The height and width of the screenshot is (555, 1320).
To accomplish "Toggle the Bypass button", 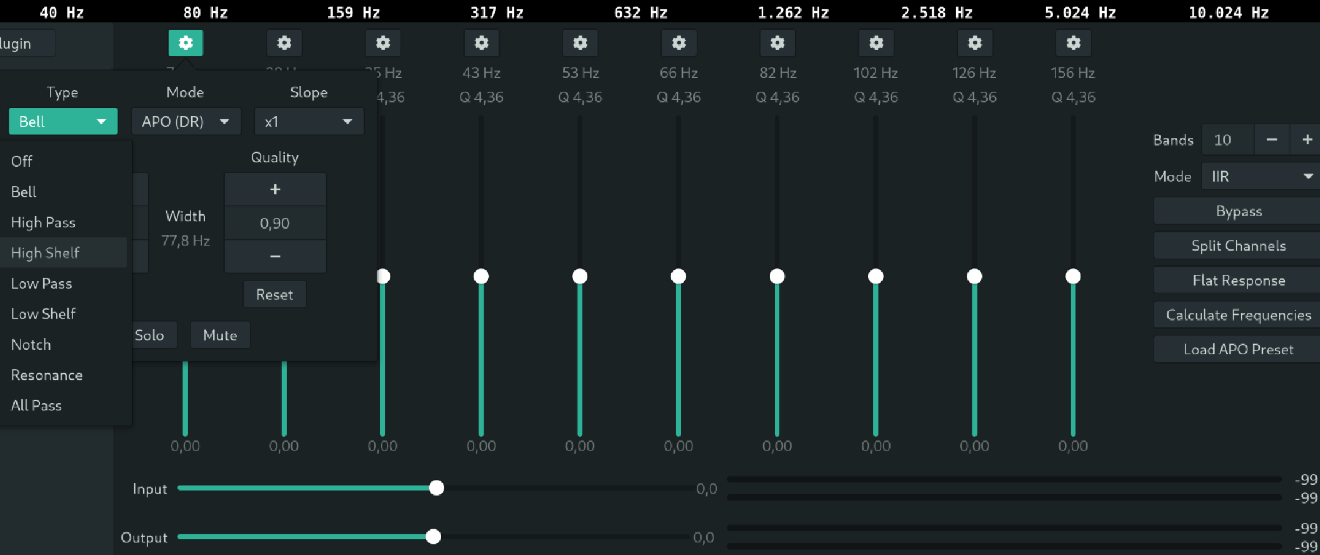I will tap(1238, 211).
